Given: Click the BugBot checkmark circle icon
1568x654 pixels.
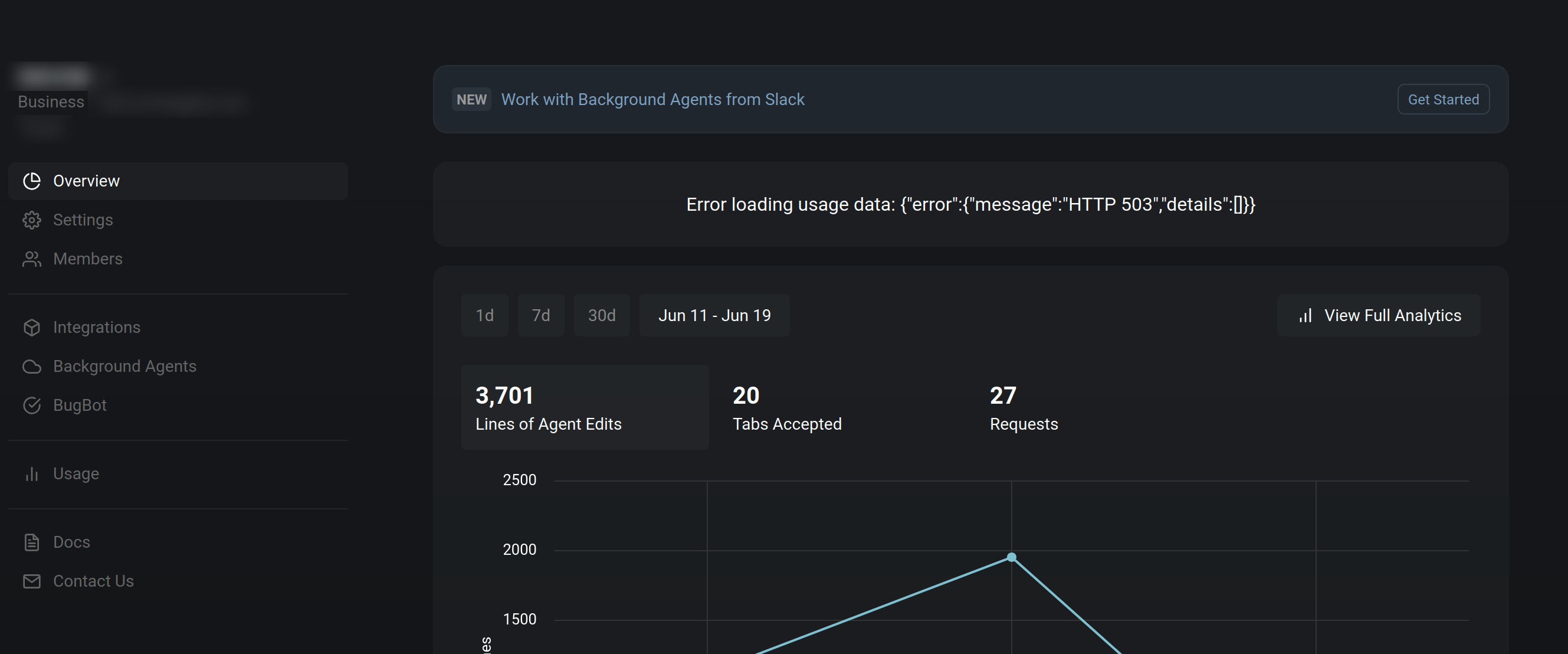Looking at the screenshot, I should point(32,406).
